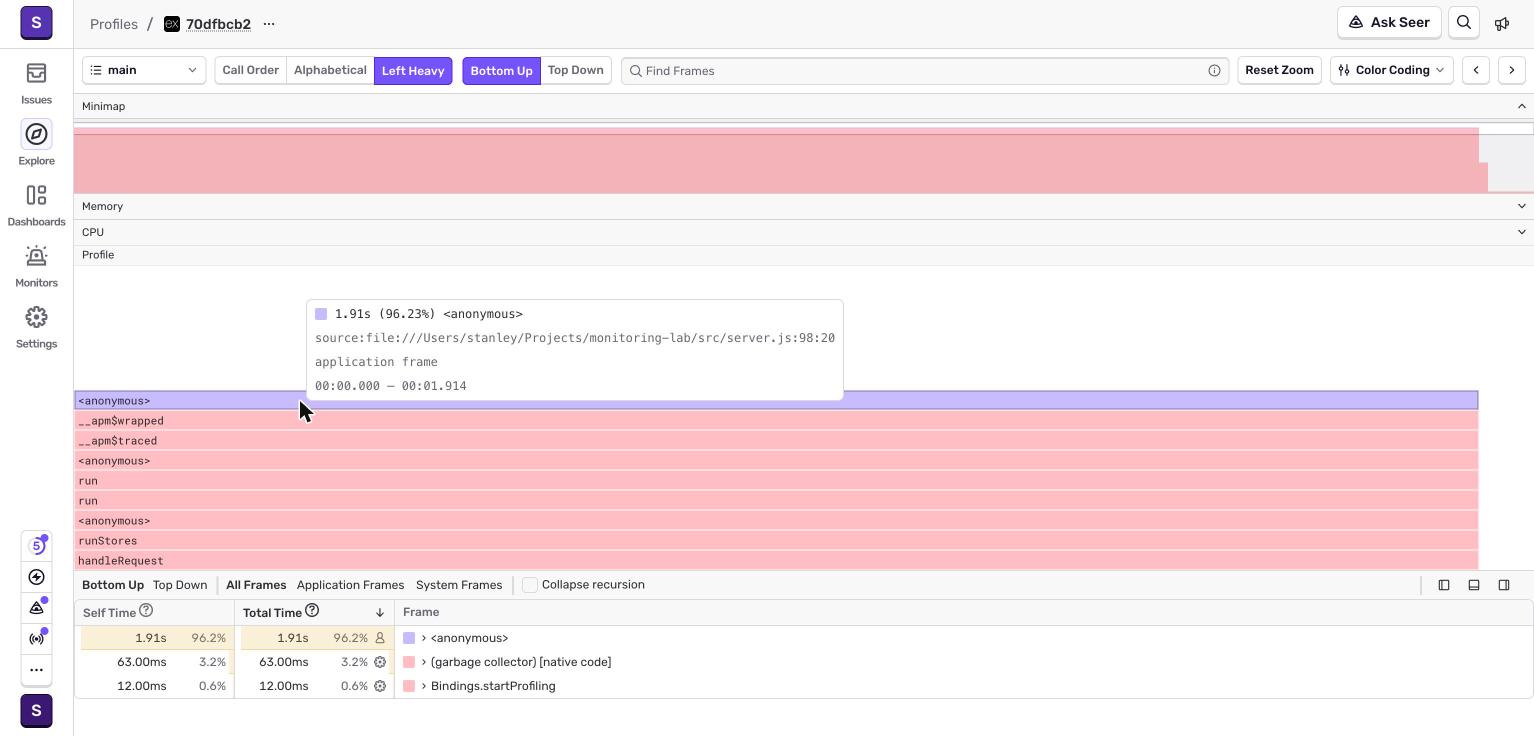Filter the table to System Frames
Screen dimensions: 1534x736
click(x=459, y=585)
